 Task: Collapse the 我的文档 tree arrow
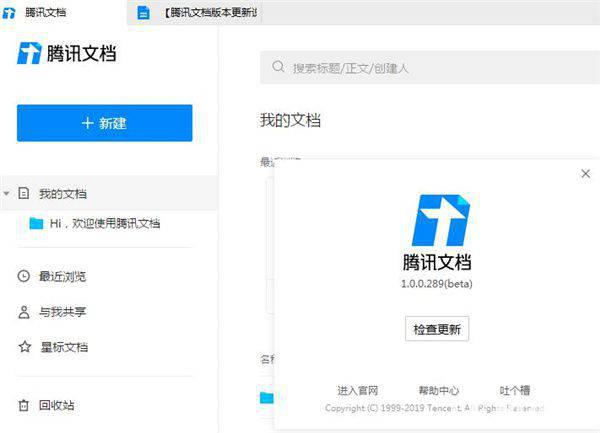(x=7, y=194)
